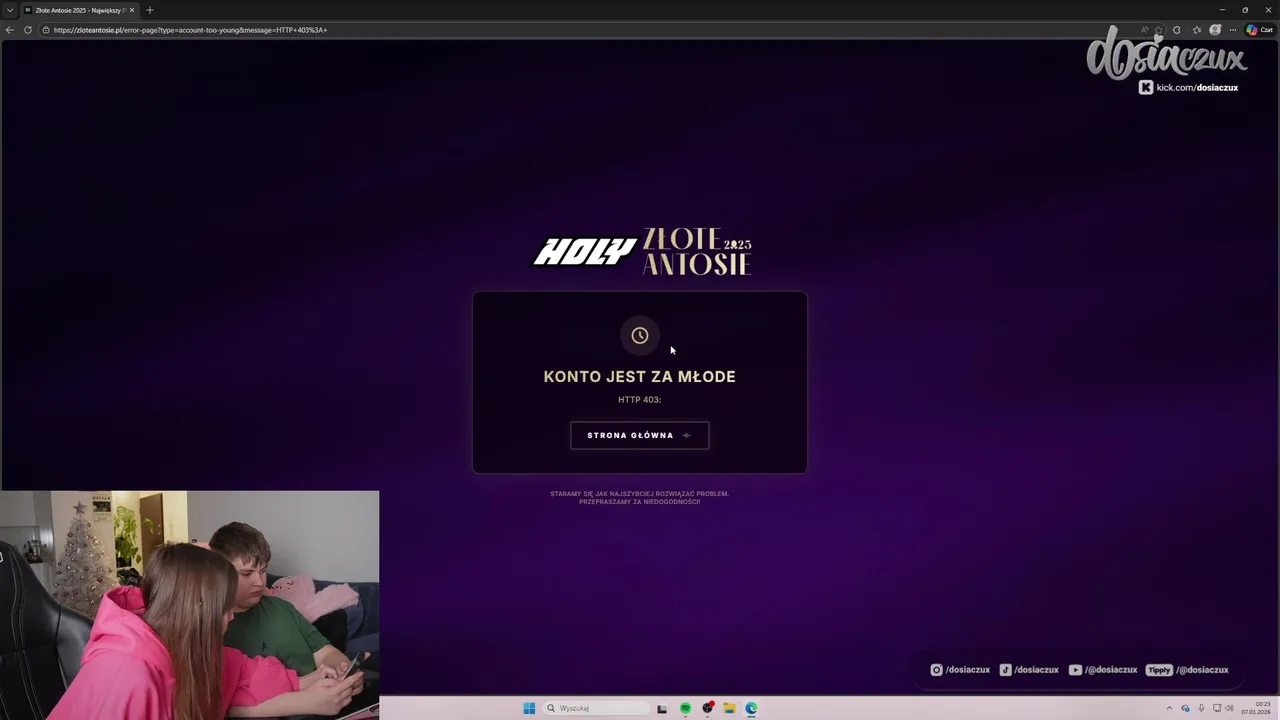
Task: Click the Strona Główna button
Action: tap(639, 435)
